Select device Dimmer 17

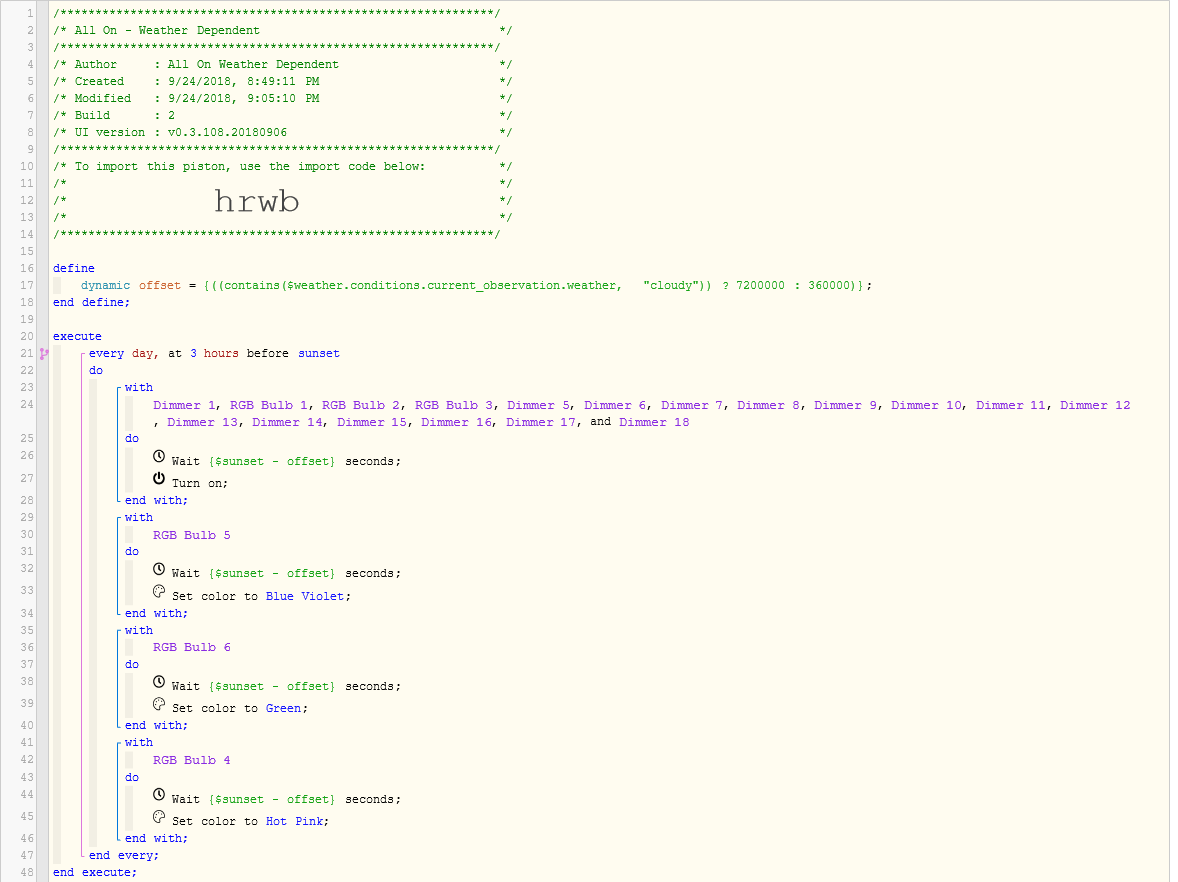click(x=541, y=422)
